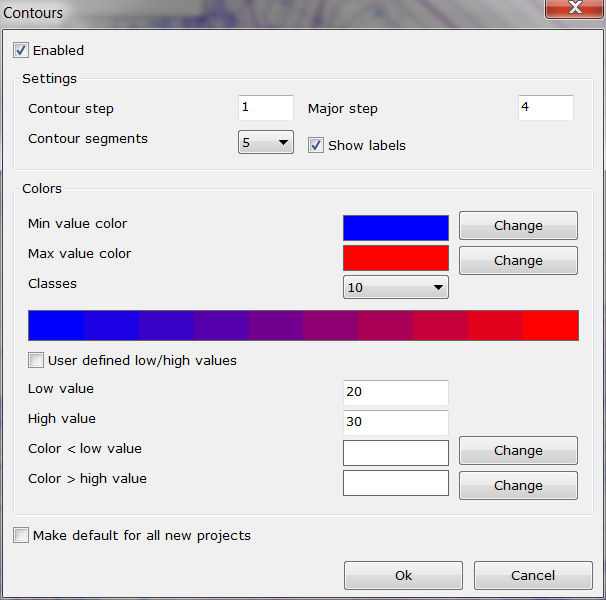Screen dimensions: 606x600
Task: Expand the Classes dropdown
Action: 395,288
